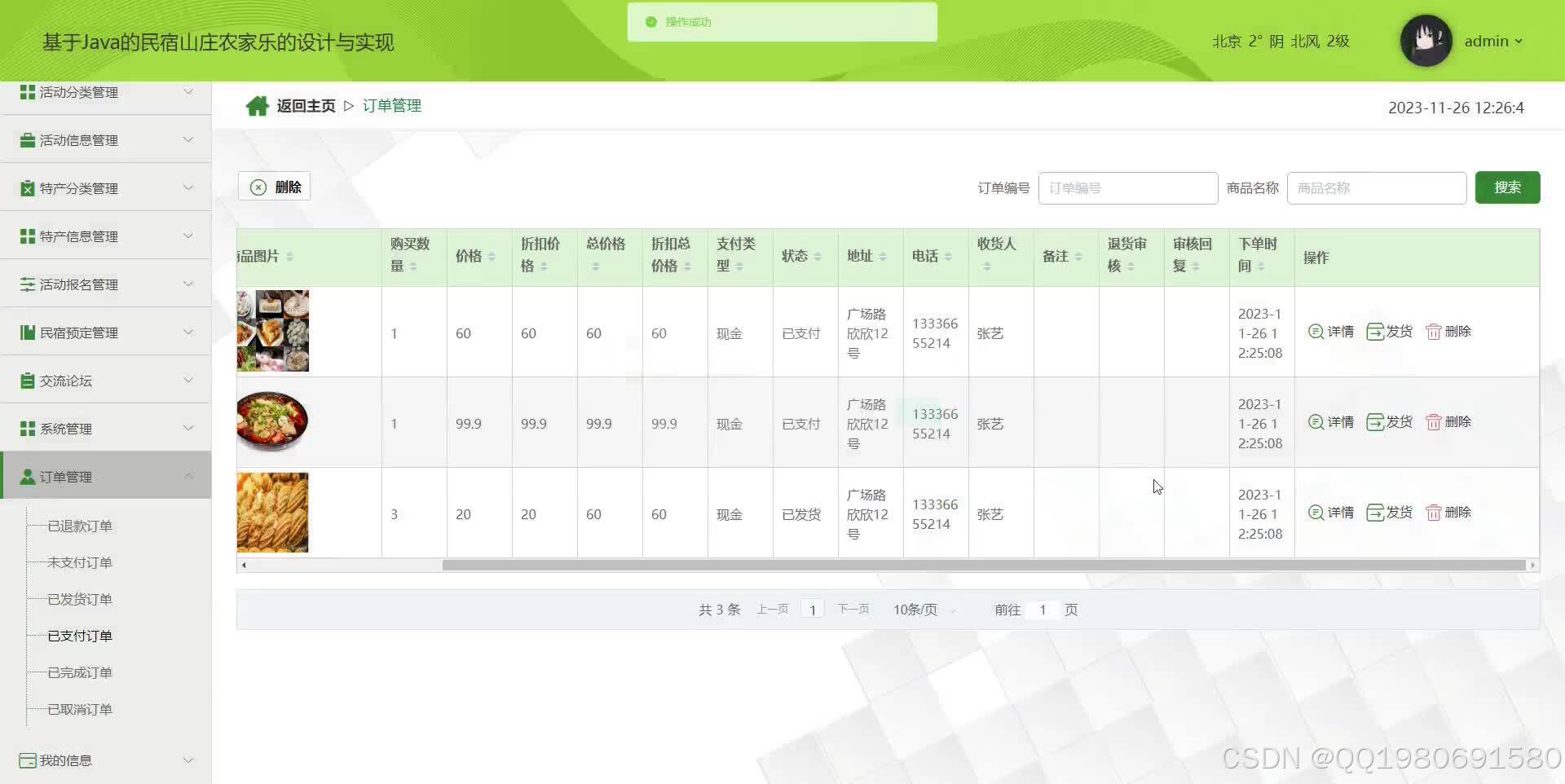Open 详情 for the first 60 price order

coord(1330,332)
